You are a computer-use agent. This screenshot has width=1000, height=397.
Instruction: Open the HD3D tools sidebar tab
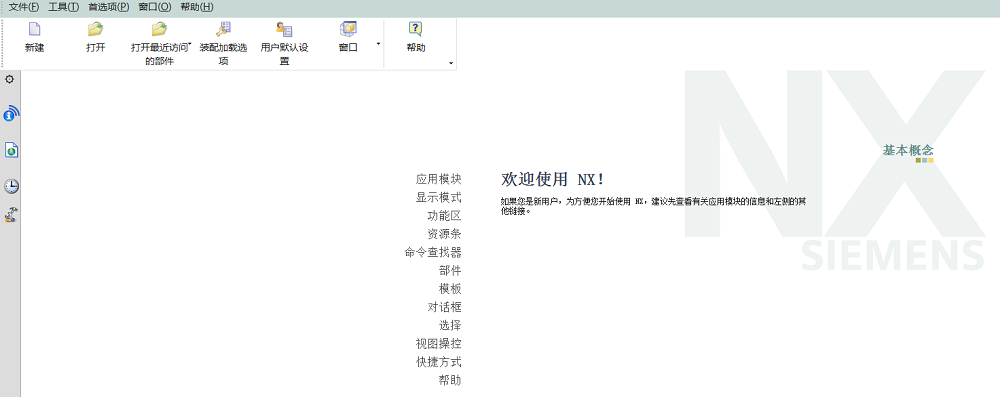(11, 114)
